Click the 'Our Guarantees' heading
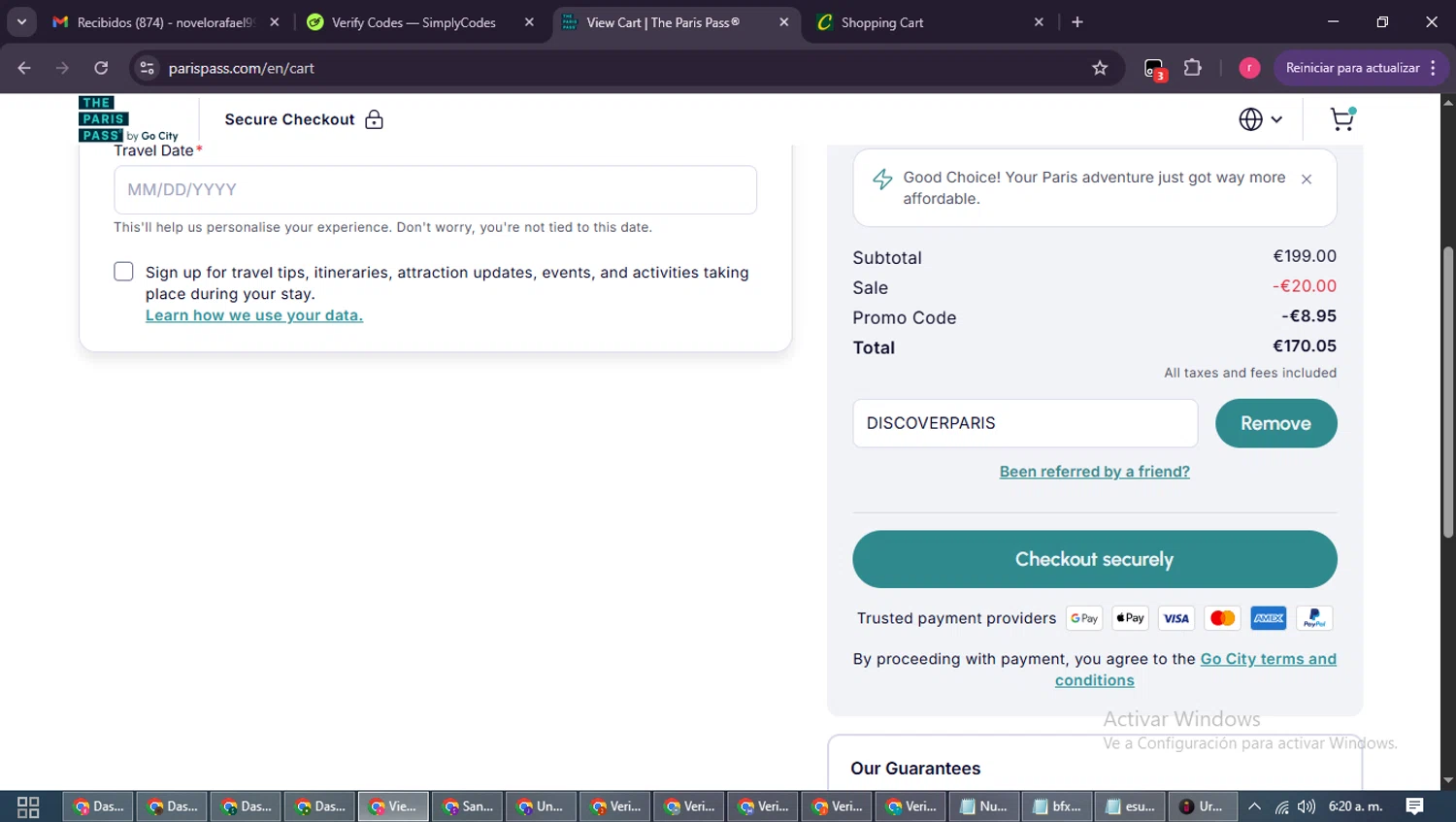The image size is (1456, 822). (x=915, y=769)
